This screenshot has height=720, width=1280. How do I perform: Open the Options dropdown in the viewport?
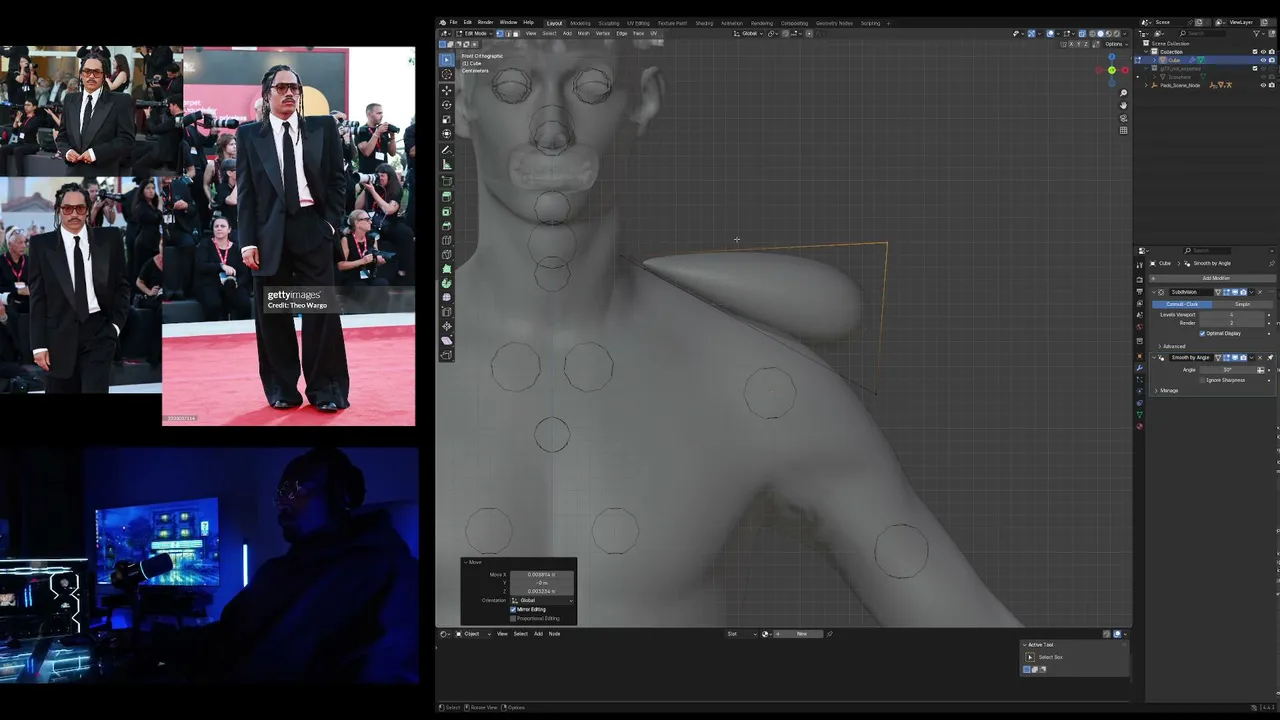(1115, 44)
